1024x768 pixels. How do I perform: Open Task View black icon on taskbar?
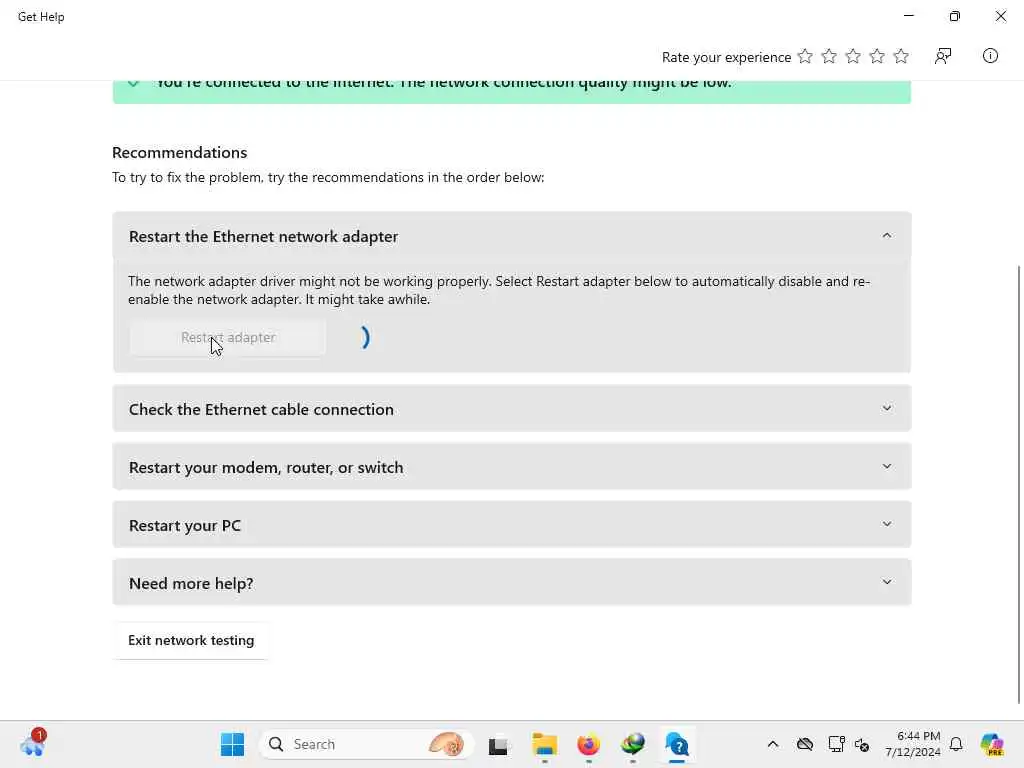coord(498,745)
